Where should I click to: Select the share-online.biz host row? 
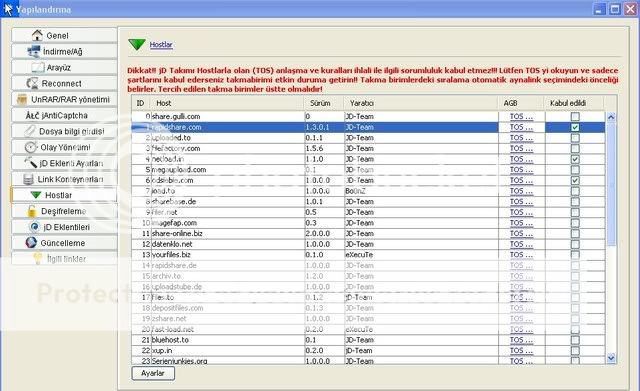point(368,233)
